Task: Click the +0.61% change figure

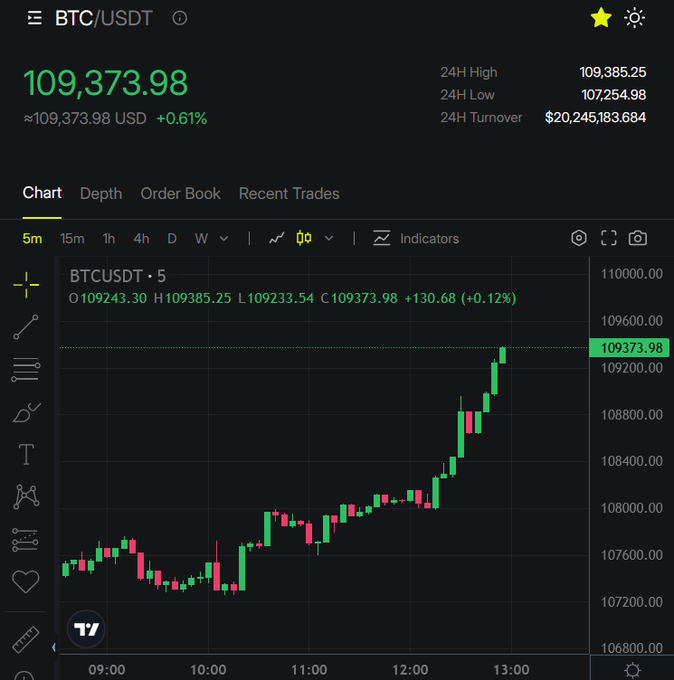Action: click(181, 119)
